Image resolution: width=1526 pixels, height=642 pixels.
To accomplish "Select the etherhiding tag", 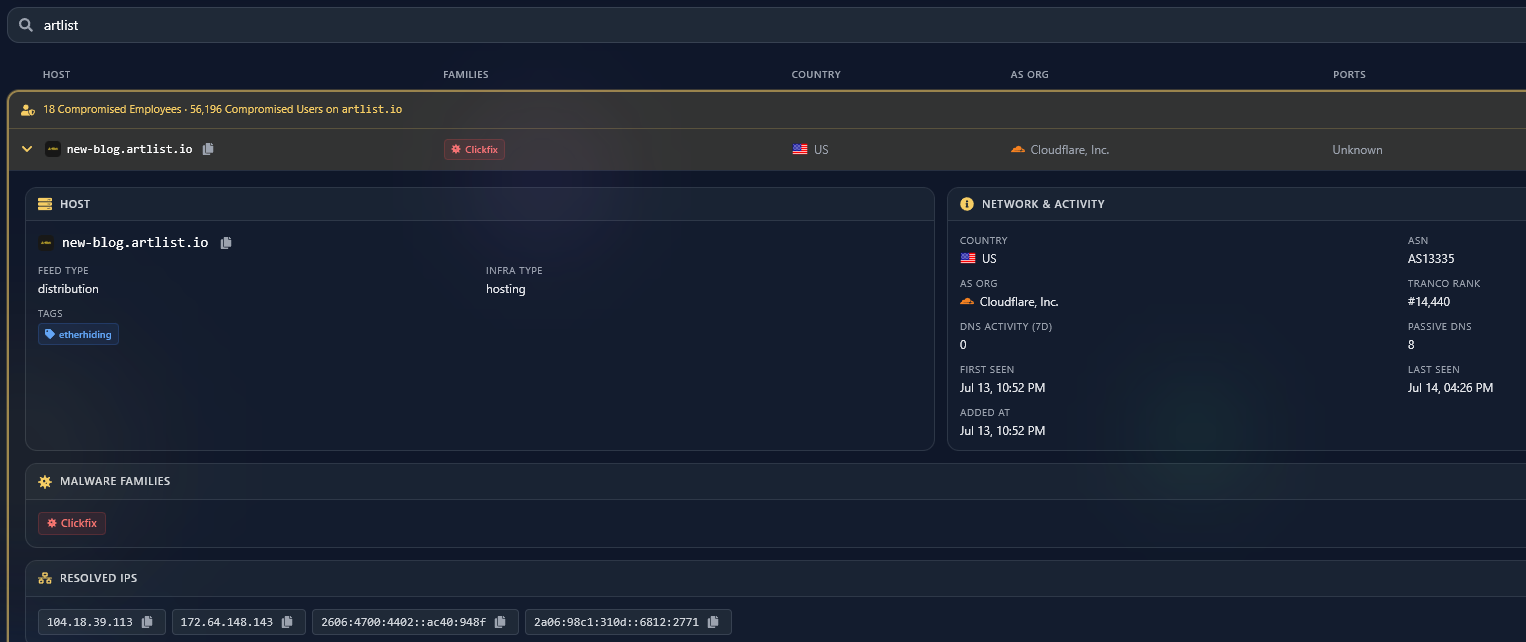I will pyautogui.click(x=78, y=334).
